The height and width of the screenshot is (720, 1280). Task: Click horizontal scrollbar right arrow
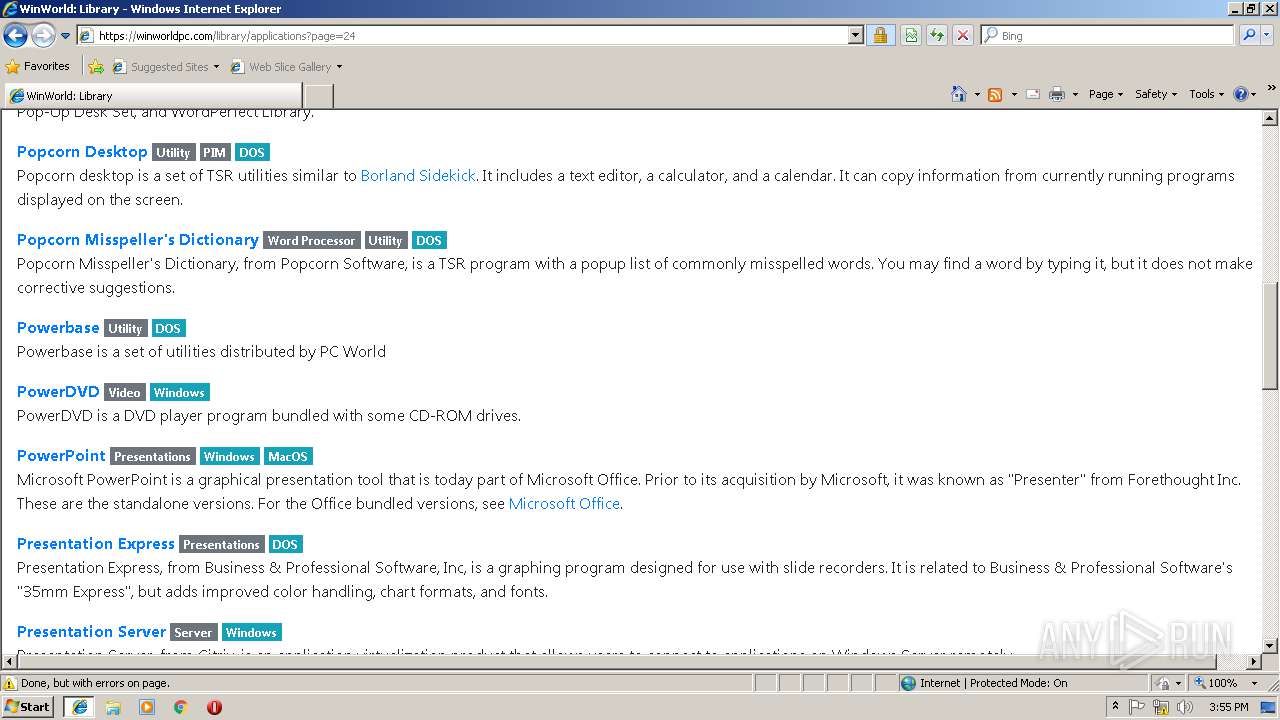tap(1254, 662)
